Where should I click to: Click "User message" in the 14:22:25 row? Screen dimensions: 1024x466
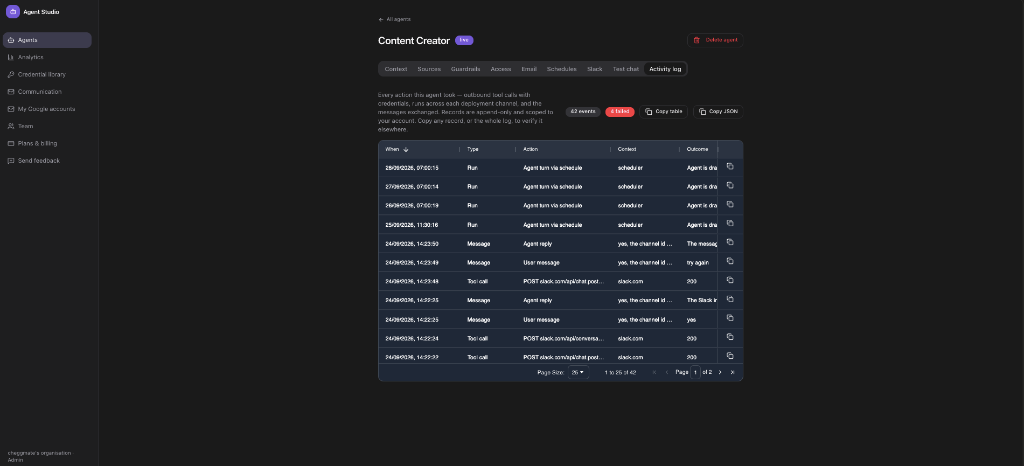[x=541, y=319]
